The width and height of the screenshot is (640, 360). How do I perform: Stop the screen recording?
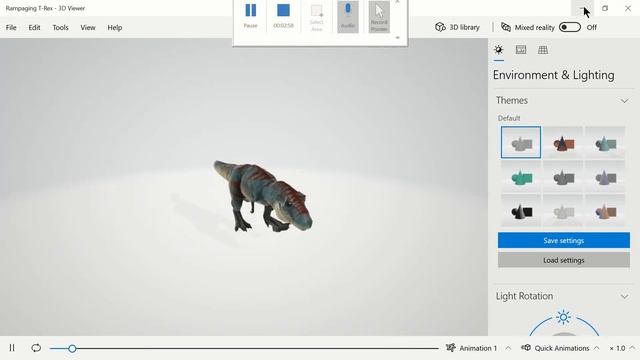[283, 15]
